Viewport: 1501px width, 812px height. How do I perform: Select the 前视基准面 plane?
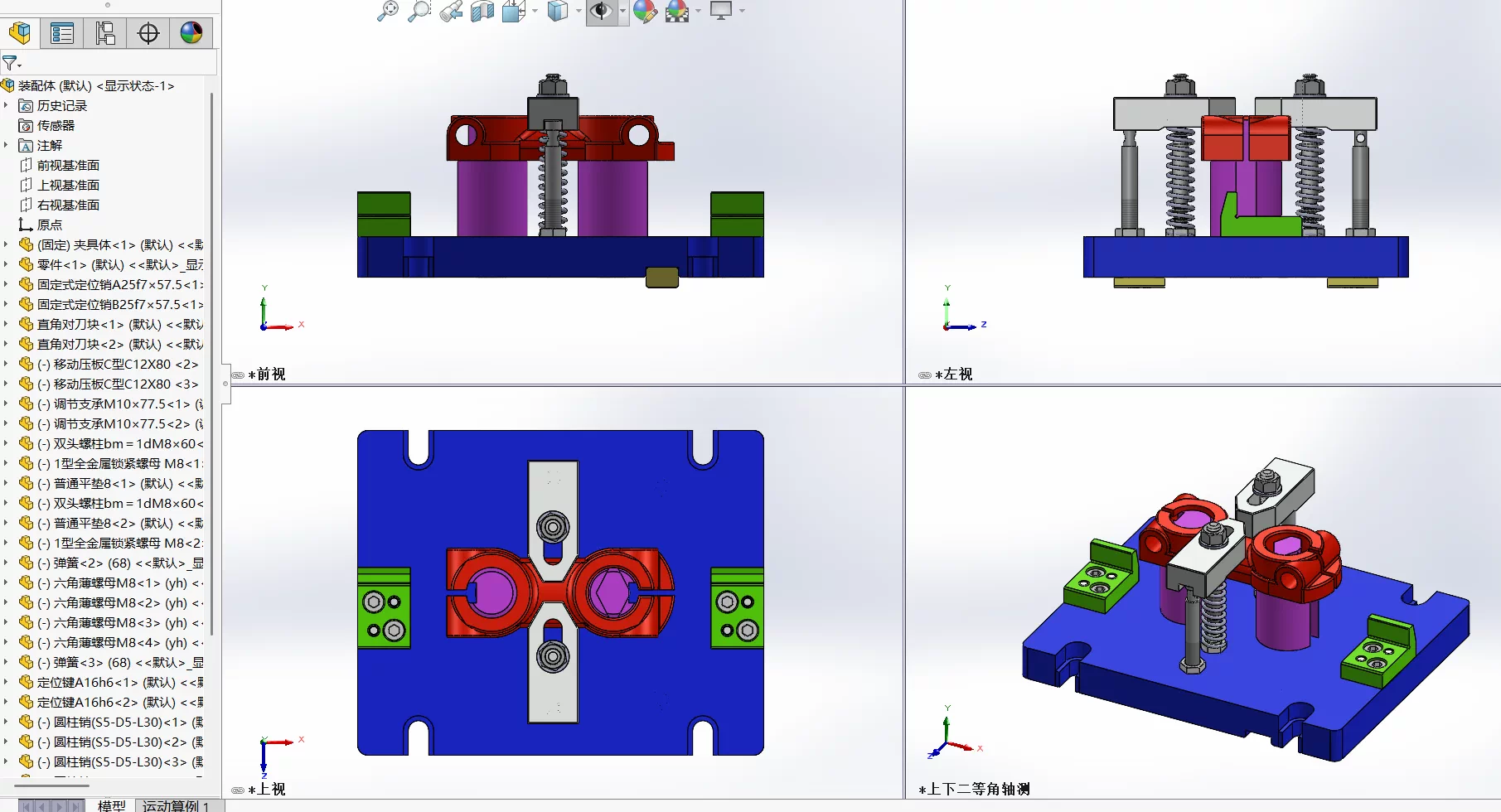pos(59,165)
